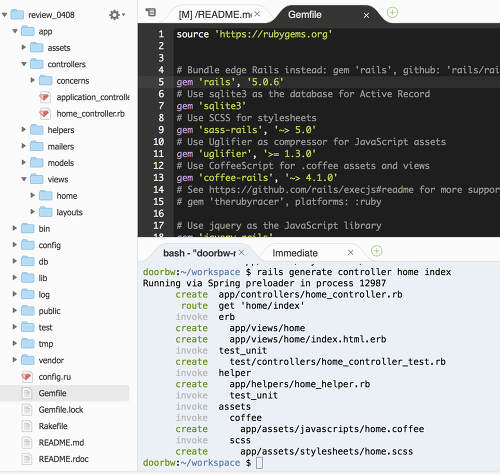Click the helpers folder icon
Image resolution: width=500 pixels, height=474 pixels.
tap(37, 130)
